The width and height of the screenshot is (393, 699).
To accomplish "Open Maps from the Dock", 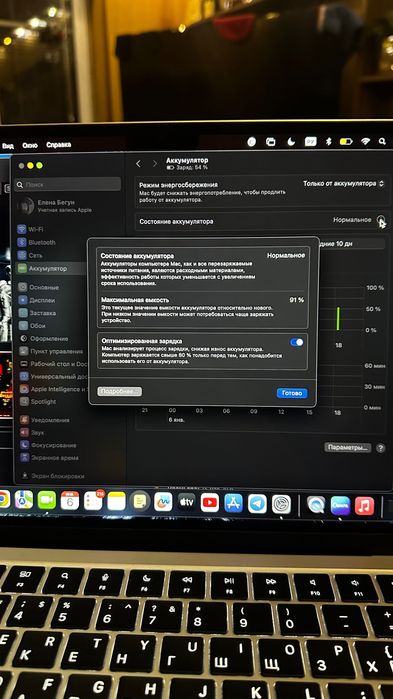I will pyautogui.click(x=24, y=500).
